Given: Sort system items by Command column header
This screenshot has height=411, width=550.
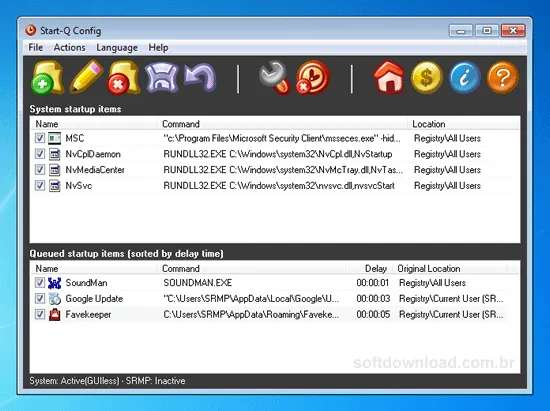Looking at the screenshot, I should (282, 124).
